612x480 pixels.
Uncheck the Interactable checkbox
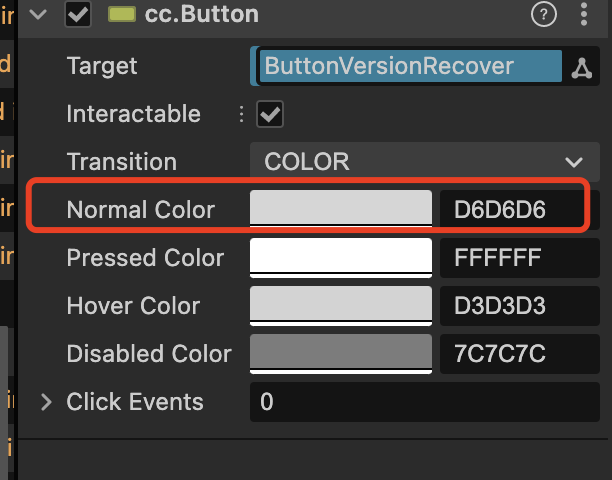point(270,115)
